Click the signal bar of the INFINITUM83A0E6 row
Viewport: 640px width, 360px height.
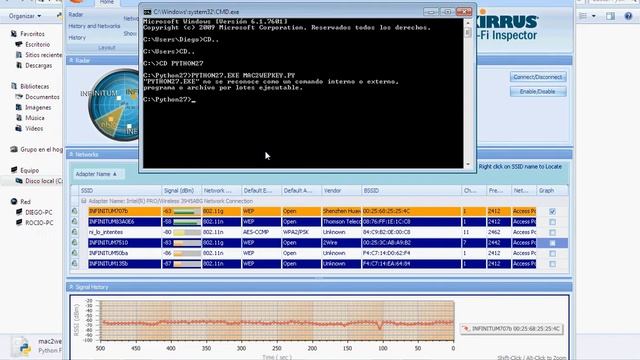[187, 222]
